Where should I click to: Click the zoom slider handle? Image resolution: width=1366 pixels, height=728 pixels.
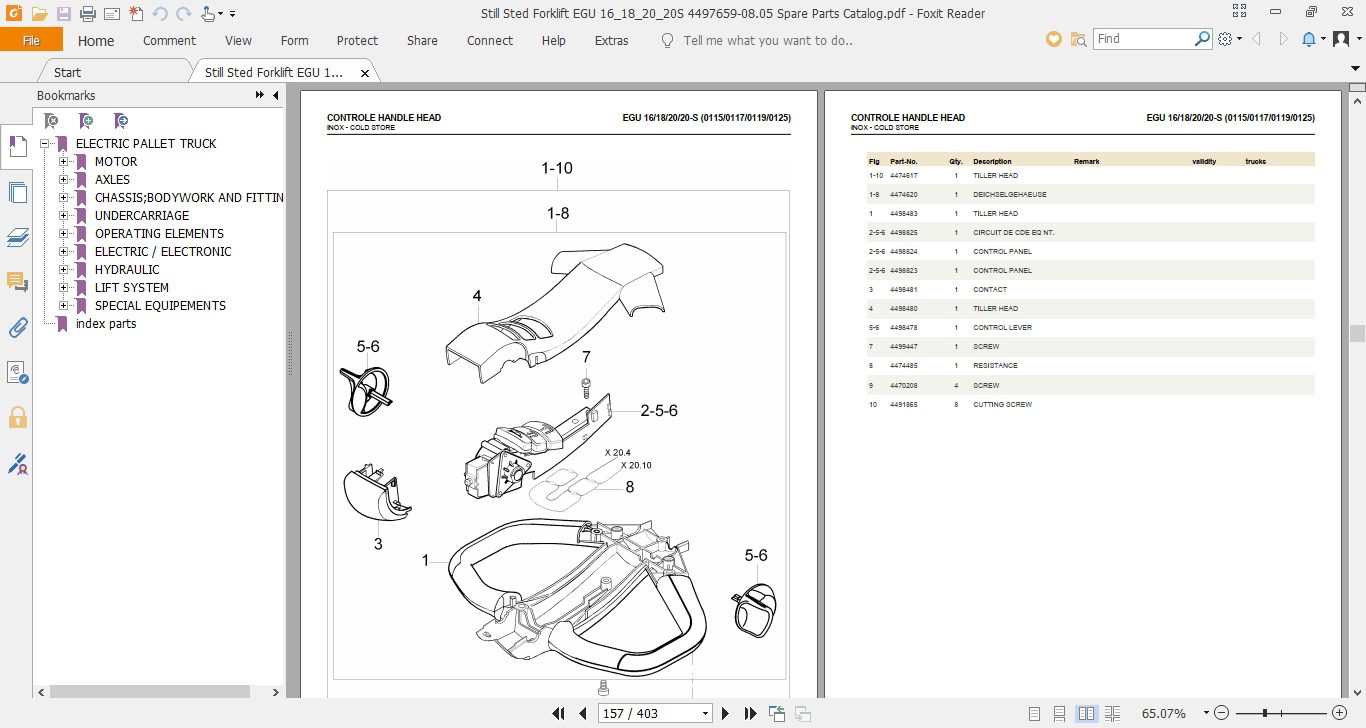1265,714
